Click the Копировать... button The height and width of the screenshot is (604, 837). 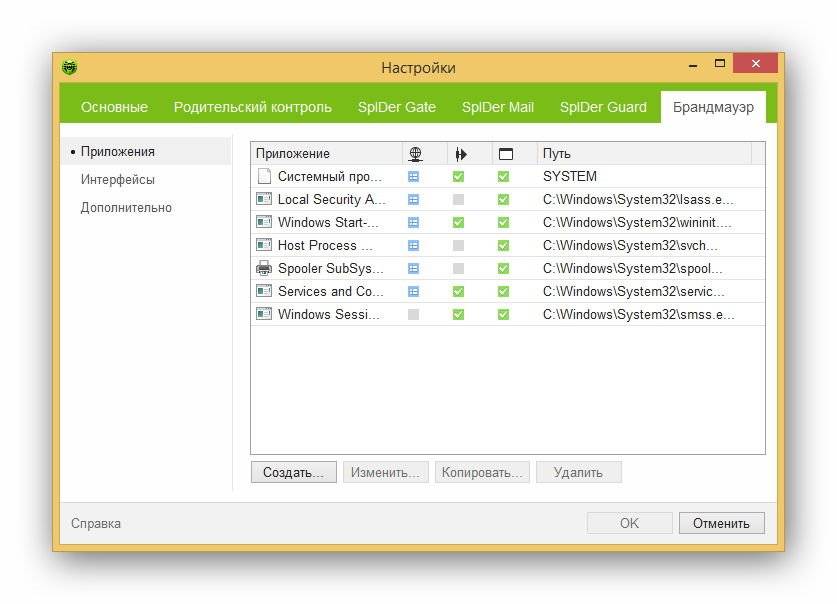click(482, 472)
